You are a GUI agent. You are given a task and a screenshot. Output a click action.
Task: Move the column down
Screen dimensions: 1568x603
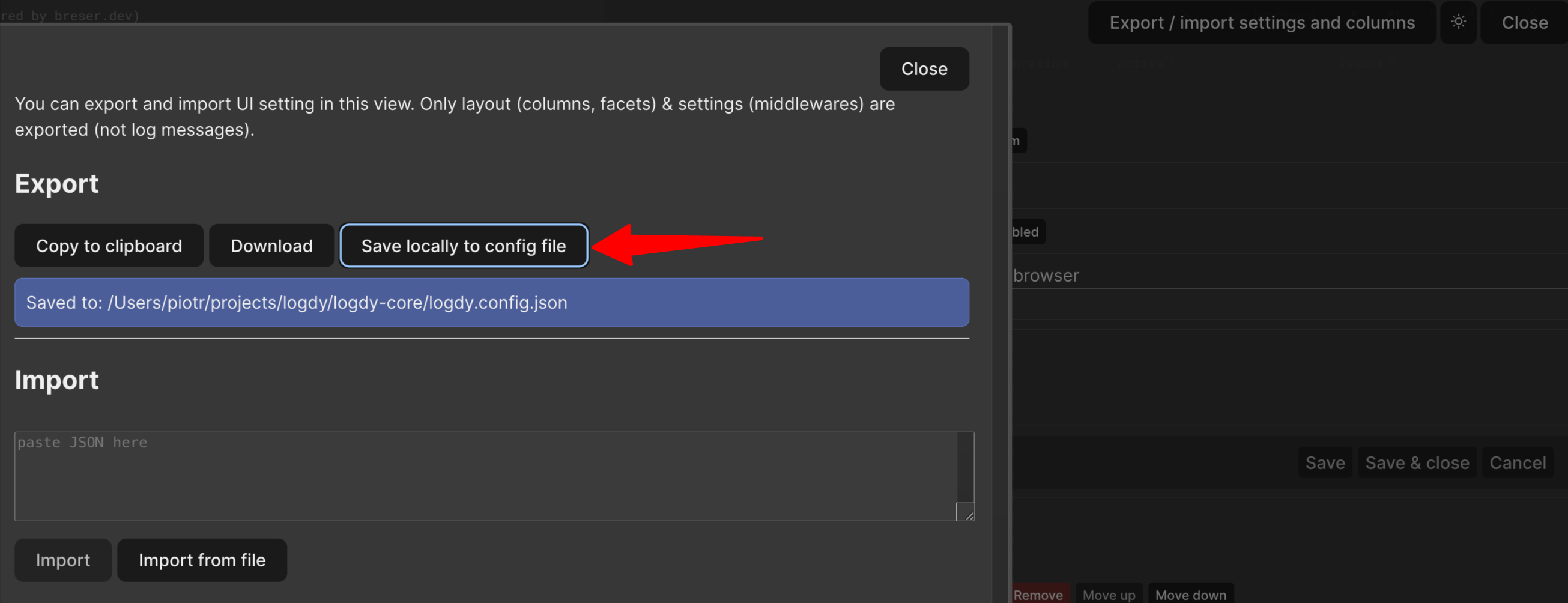tap(1190, 594)
